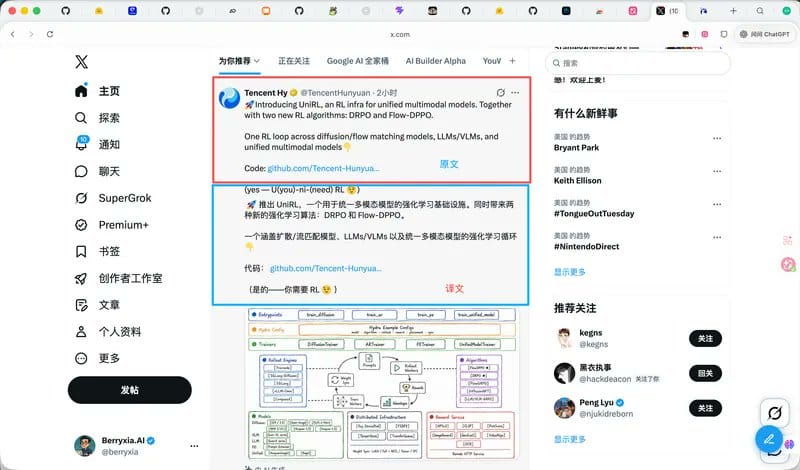Open the #NintendoDirect trend
This screenshot has width=800, height=470.
tap(586, 246)
